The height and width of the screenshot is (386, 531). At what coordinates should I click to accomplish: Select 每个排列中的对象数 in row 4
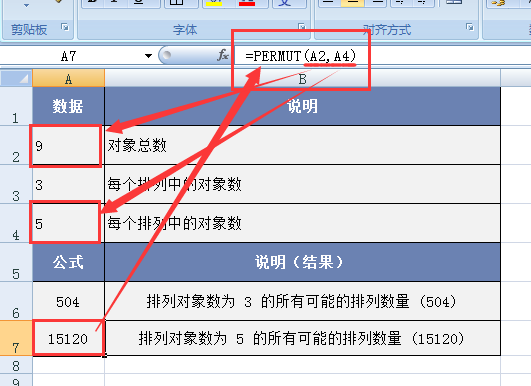pyautogui.click(x=302, y=223)
